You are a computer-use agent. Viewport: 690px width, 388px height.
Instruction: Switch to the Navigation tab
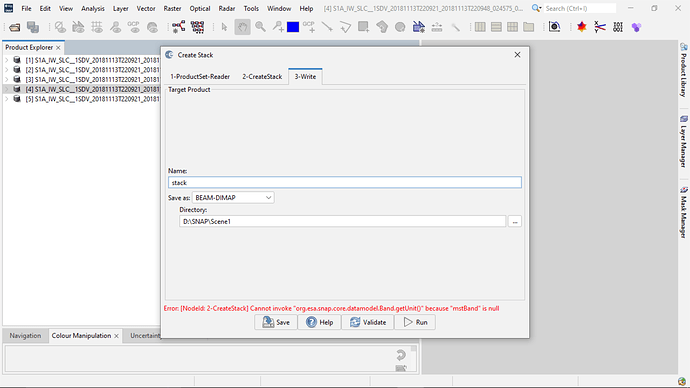tap(25, 336)
